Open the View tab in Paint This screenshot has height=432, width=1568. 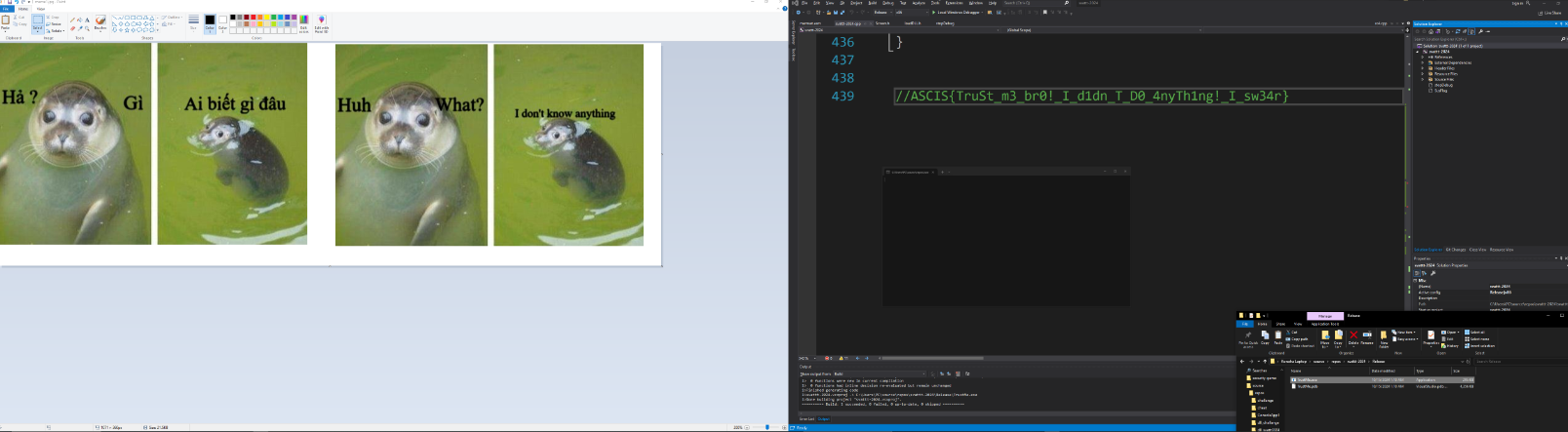pos(41,9)
